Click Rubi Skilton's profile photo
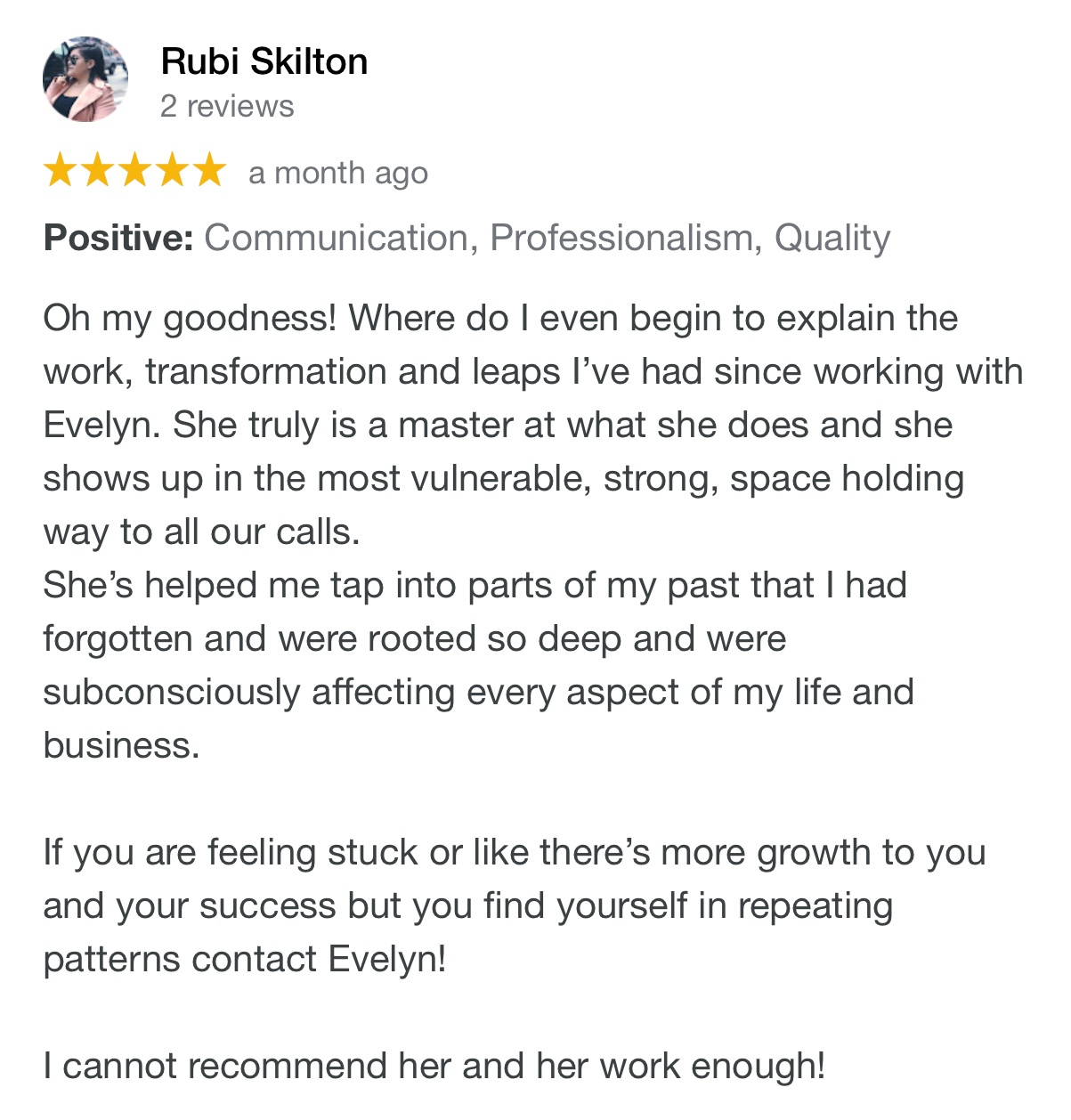The width and height of the screenshot is (1071, 1120). click(x=85, y=79)
